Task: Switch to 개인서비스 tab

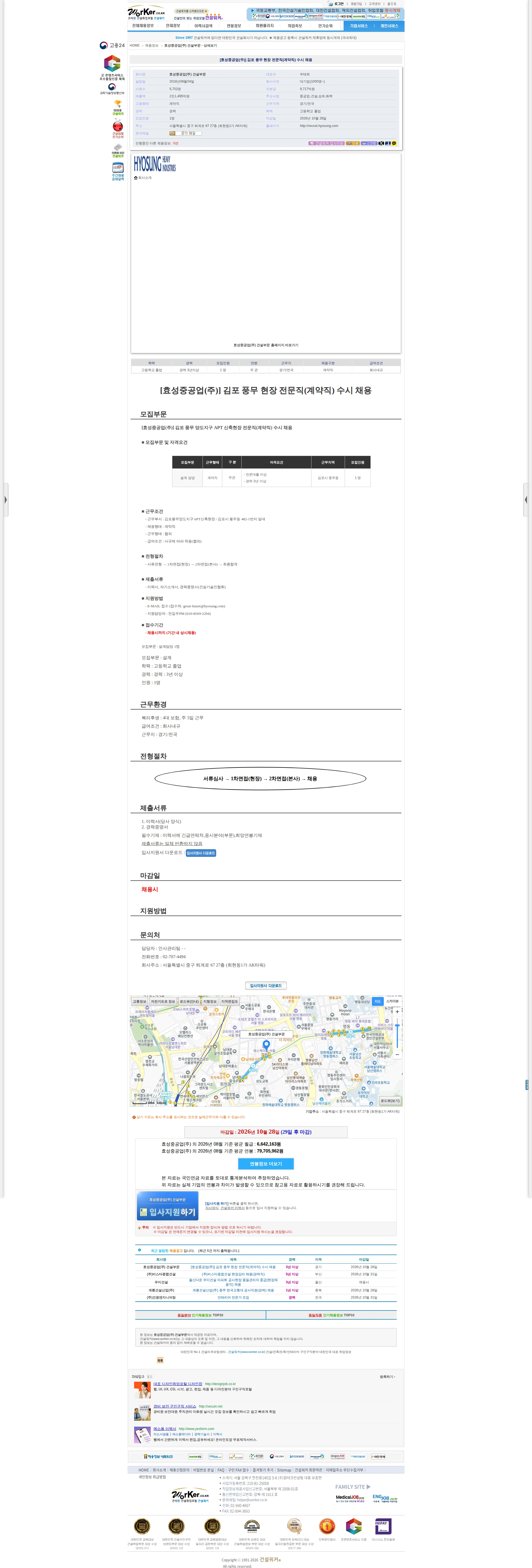Action: point(389,26)
